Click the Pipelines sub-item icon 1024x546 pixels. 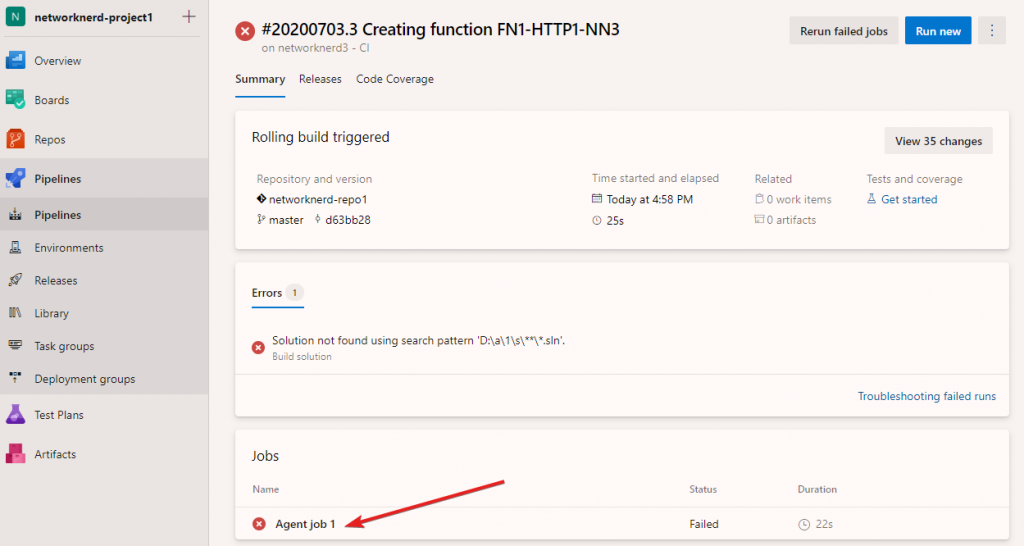pyautogui.click(x=15, y=215)
